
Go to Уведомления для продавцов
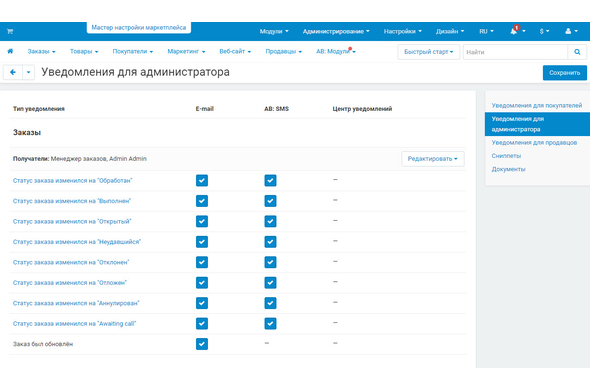coord(534,143)
